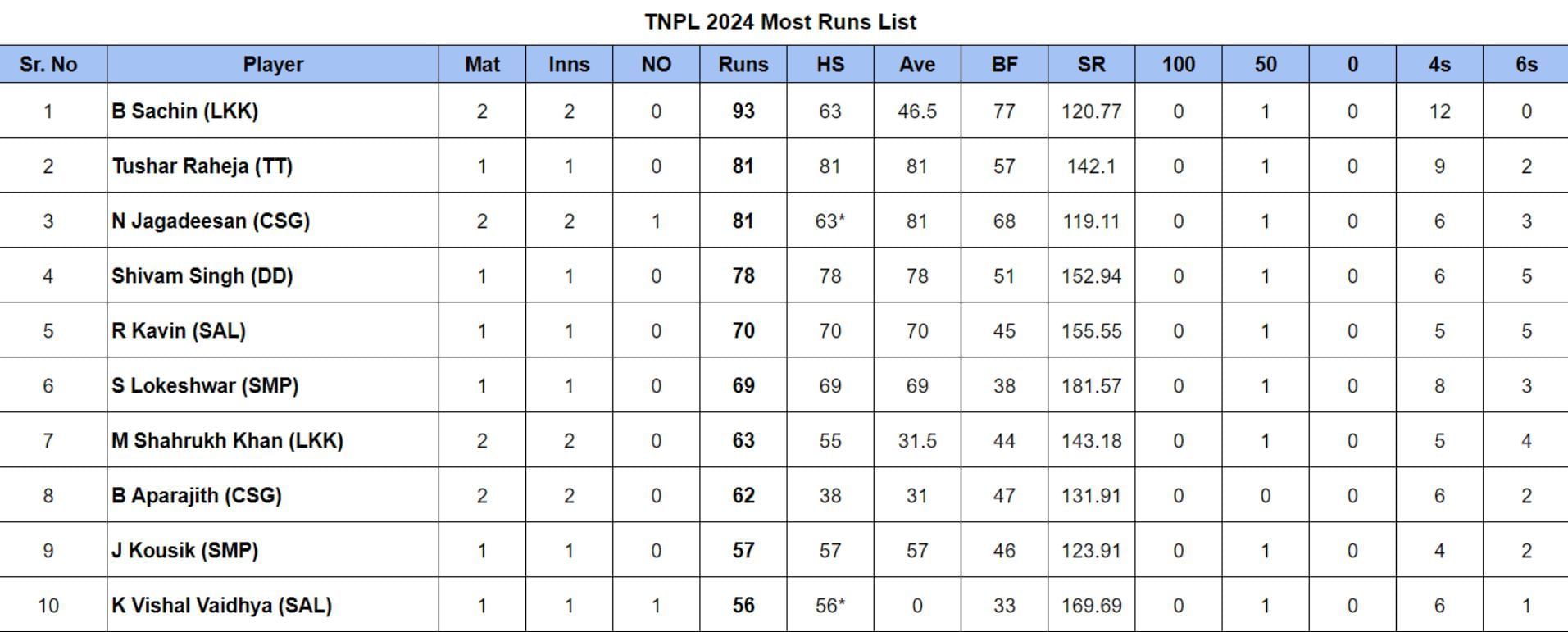This screenshot has height=632, width=1568.
Task: Click B Aparajith (CSG) player name
Action: (197, 496)
